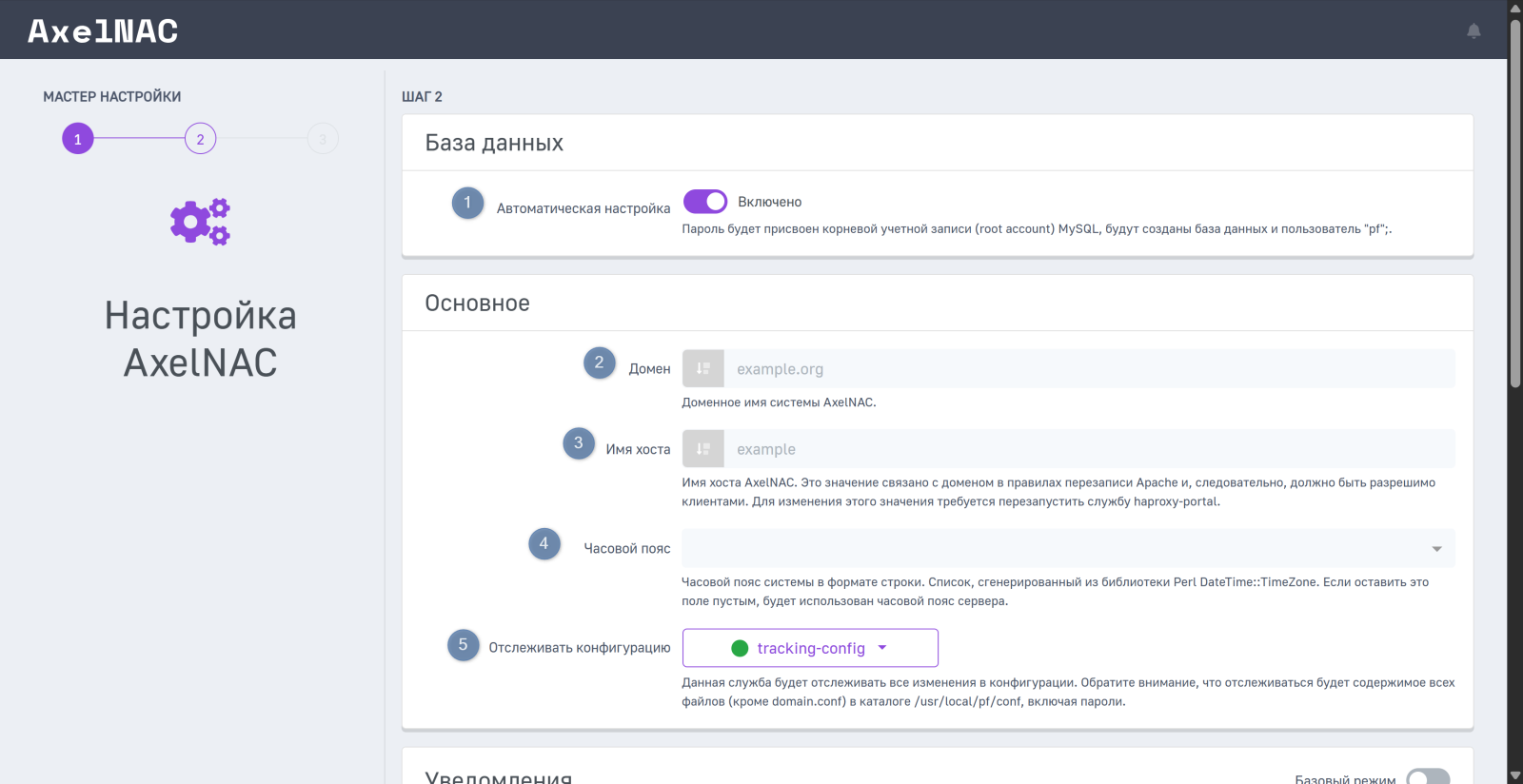
Task: Expand the tracking-config dropdown button
Action: [x=810, y=648]
